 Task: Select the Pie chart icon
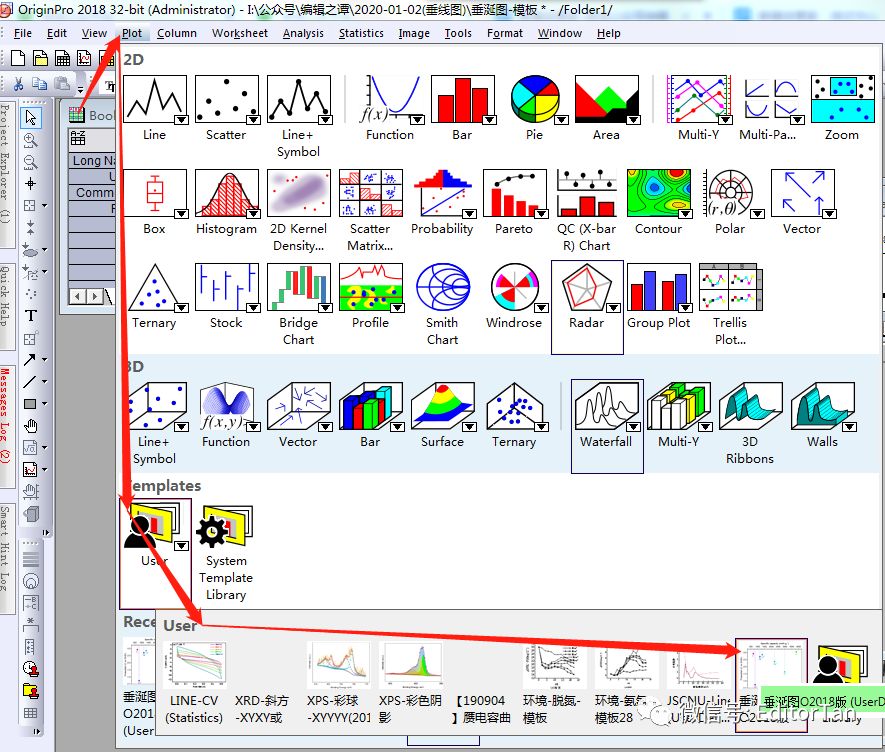[x=535, y=99]
